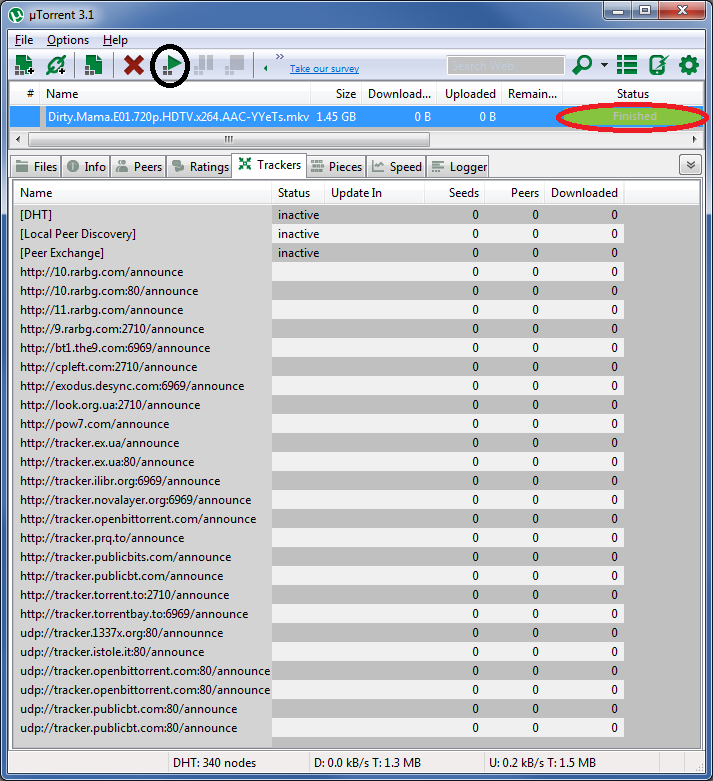Open the Options menu
Image resolution: width=713 pixels, height=781 pixels.
(x=68, y=40)
